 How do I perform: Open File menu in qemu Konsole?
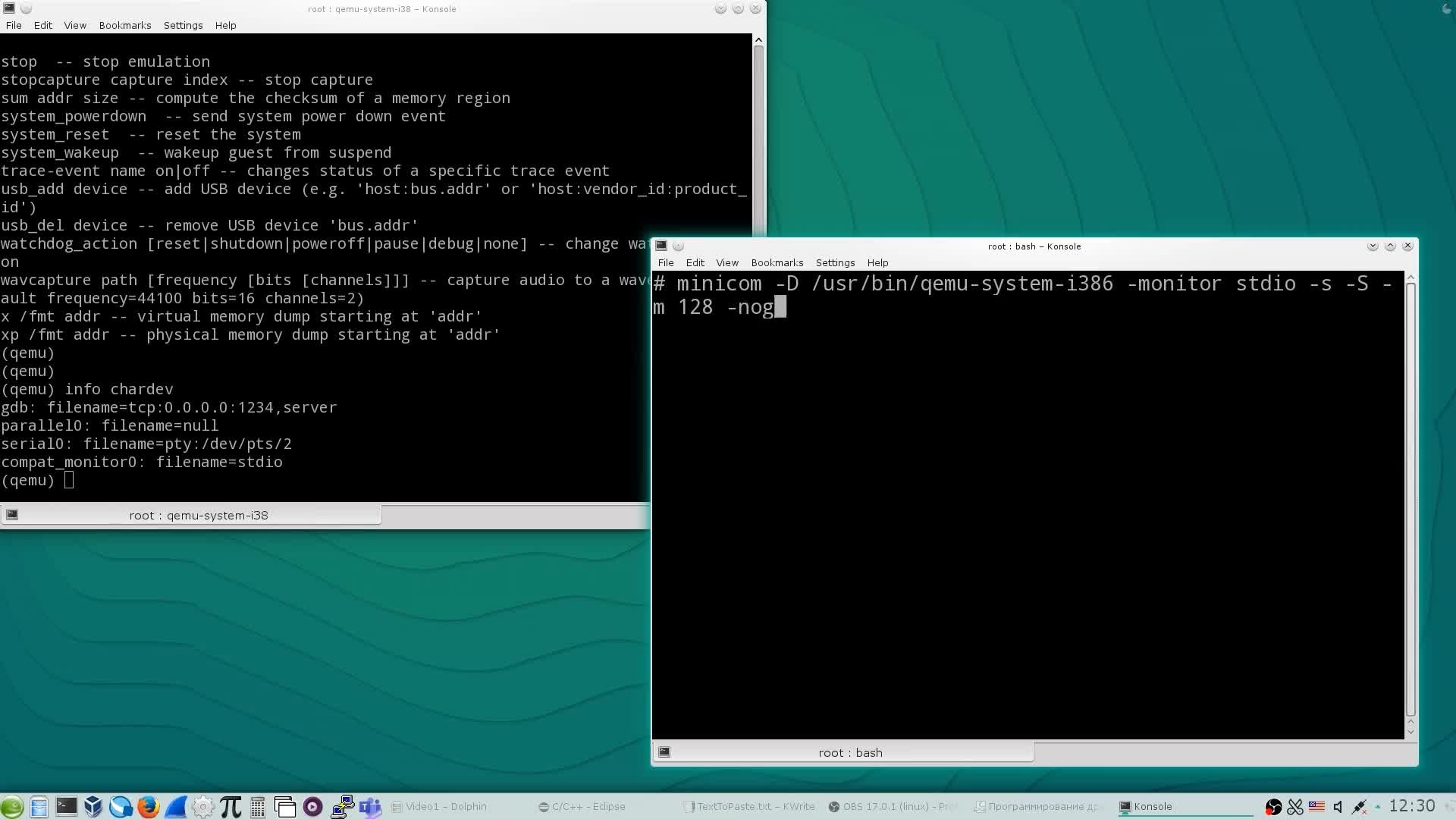14,25
